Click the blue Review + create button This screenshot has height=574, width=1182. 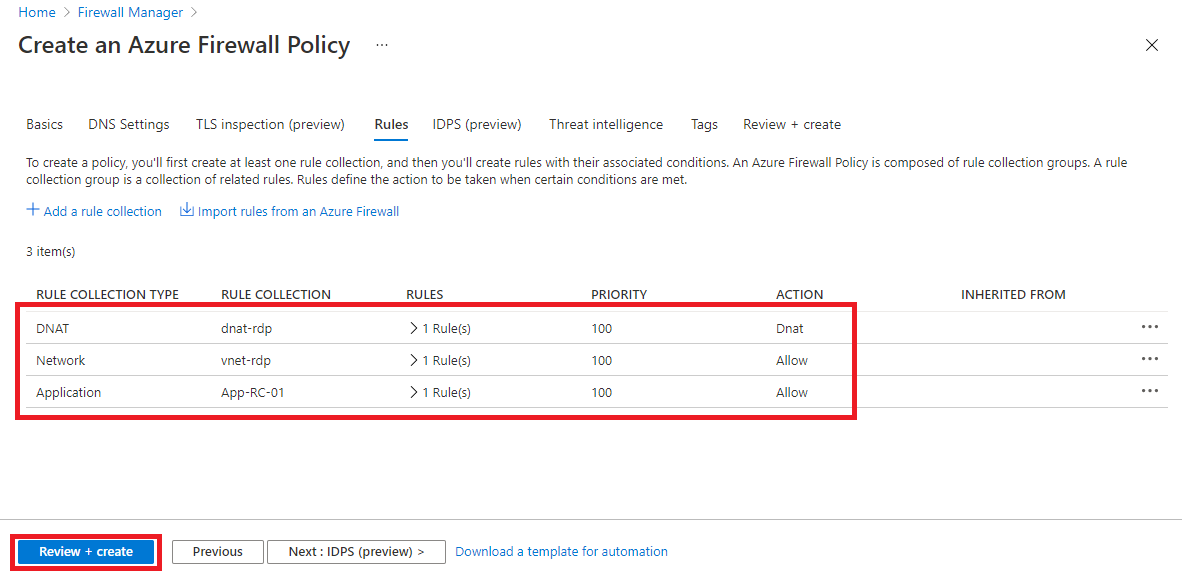point(86,551)
